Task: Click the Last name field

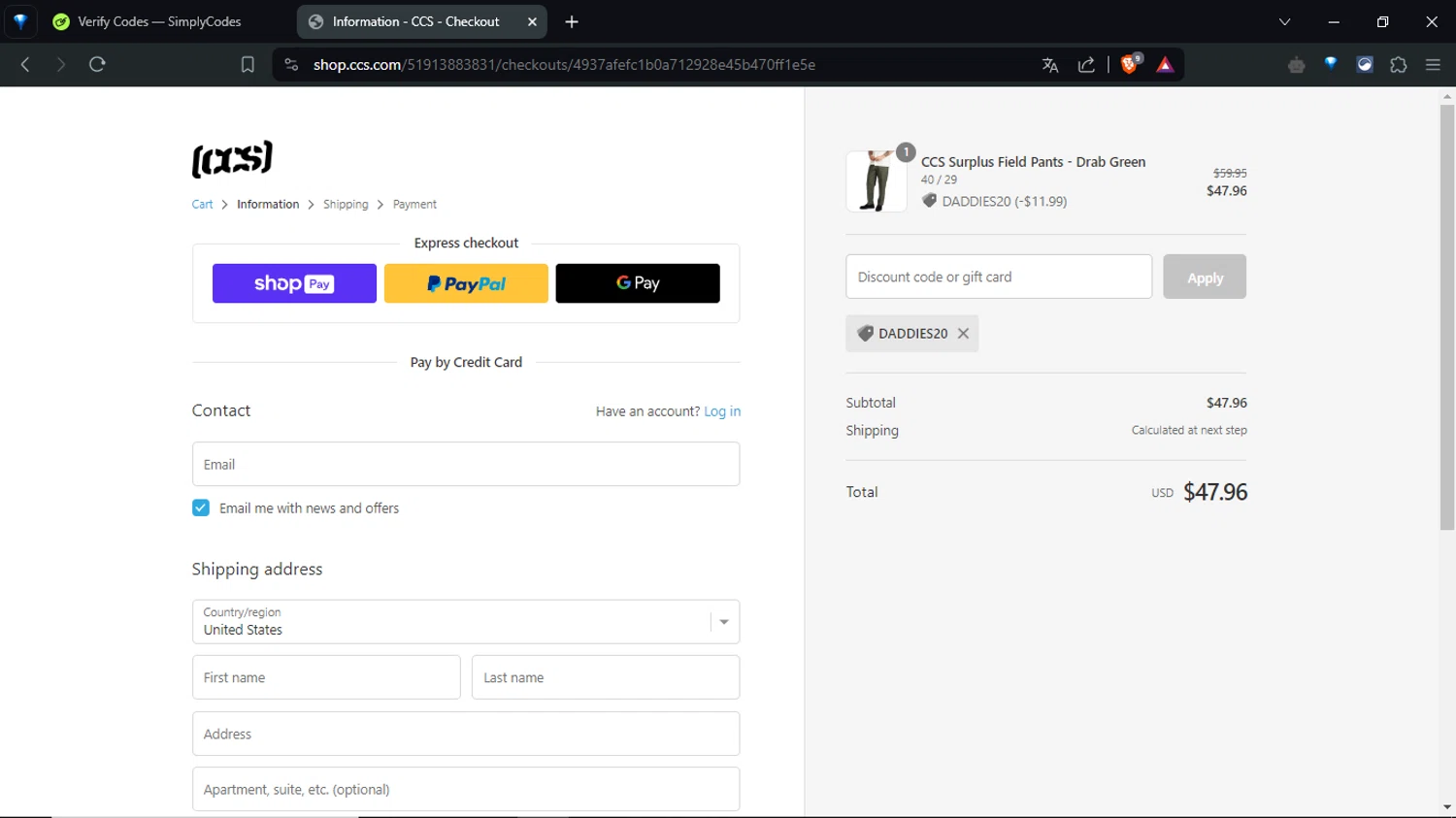Action: click(606, 677)
